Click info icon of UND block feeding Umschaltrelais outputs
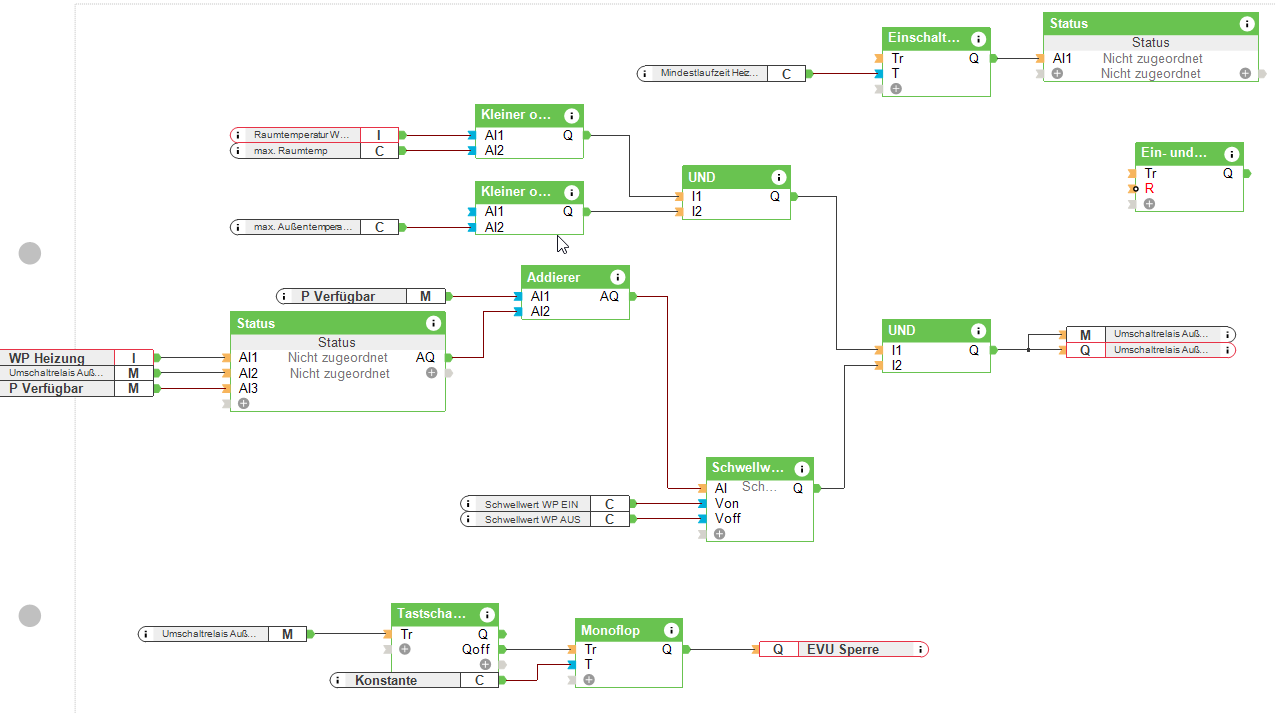Screen dimensions: 1275x713 pos(978,331)
